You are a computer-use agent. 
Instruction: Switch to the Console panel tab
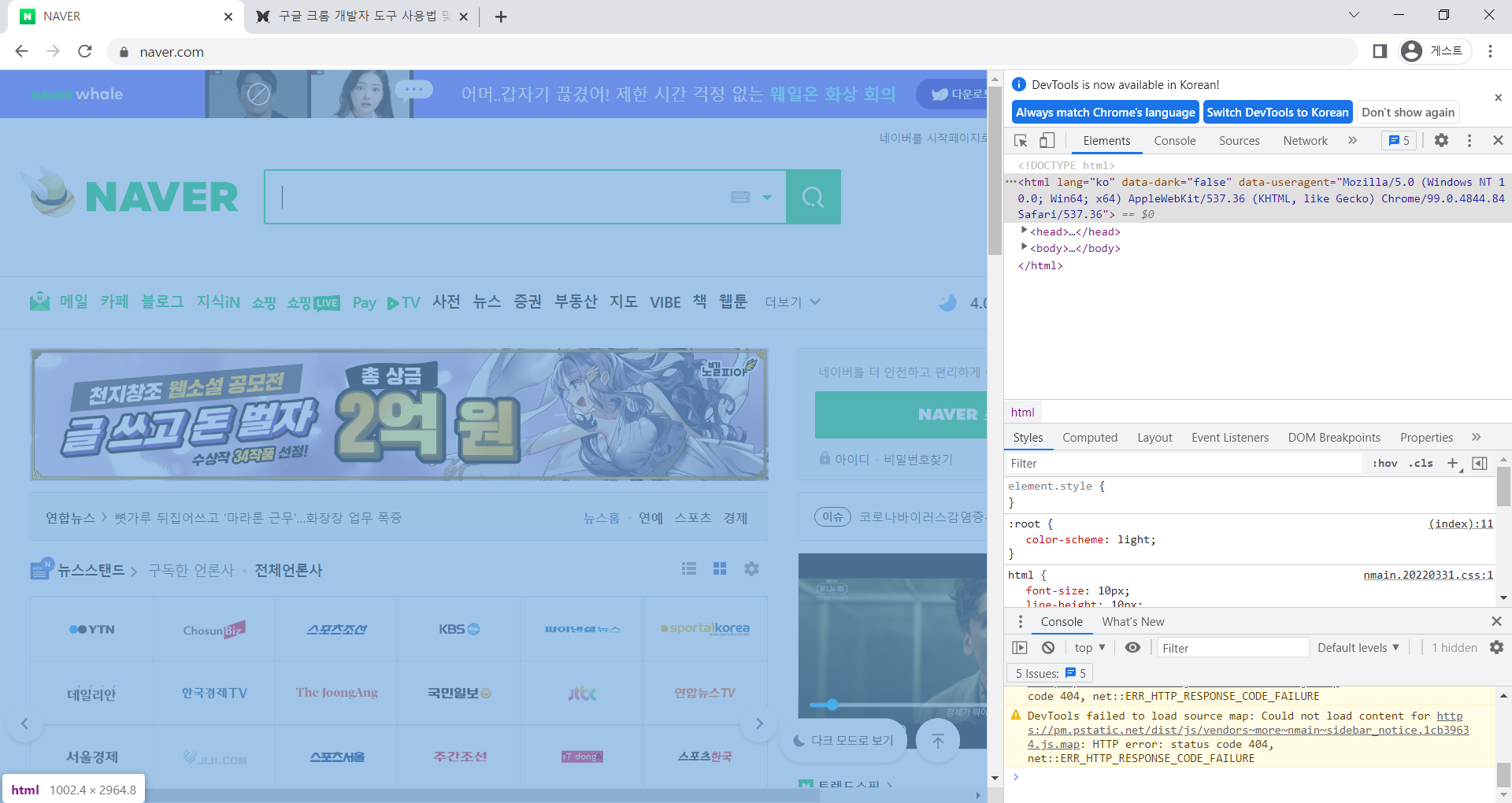point(1175,140)
